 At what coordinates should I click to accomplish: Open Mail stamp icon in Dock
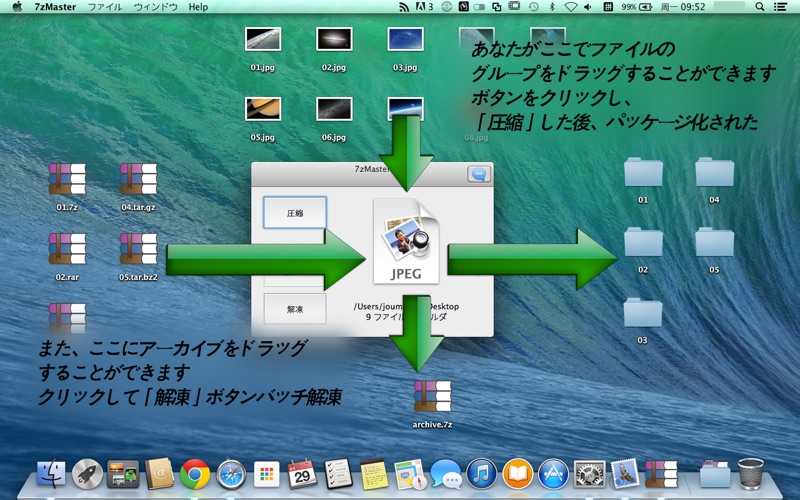pyautogui.click(x=625, y=472)
